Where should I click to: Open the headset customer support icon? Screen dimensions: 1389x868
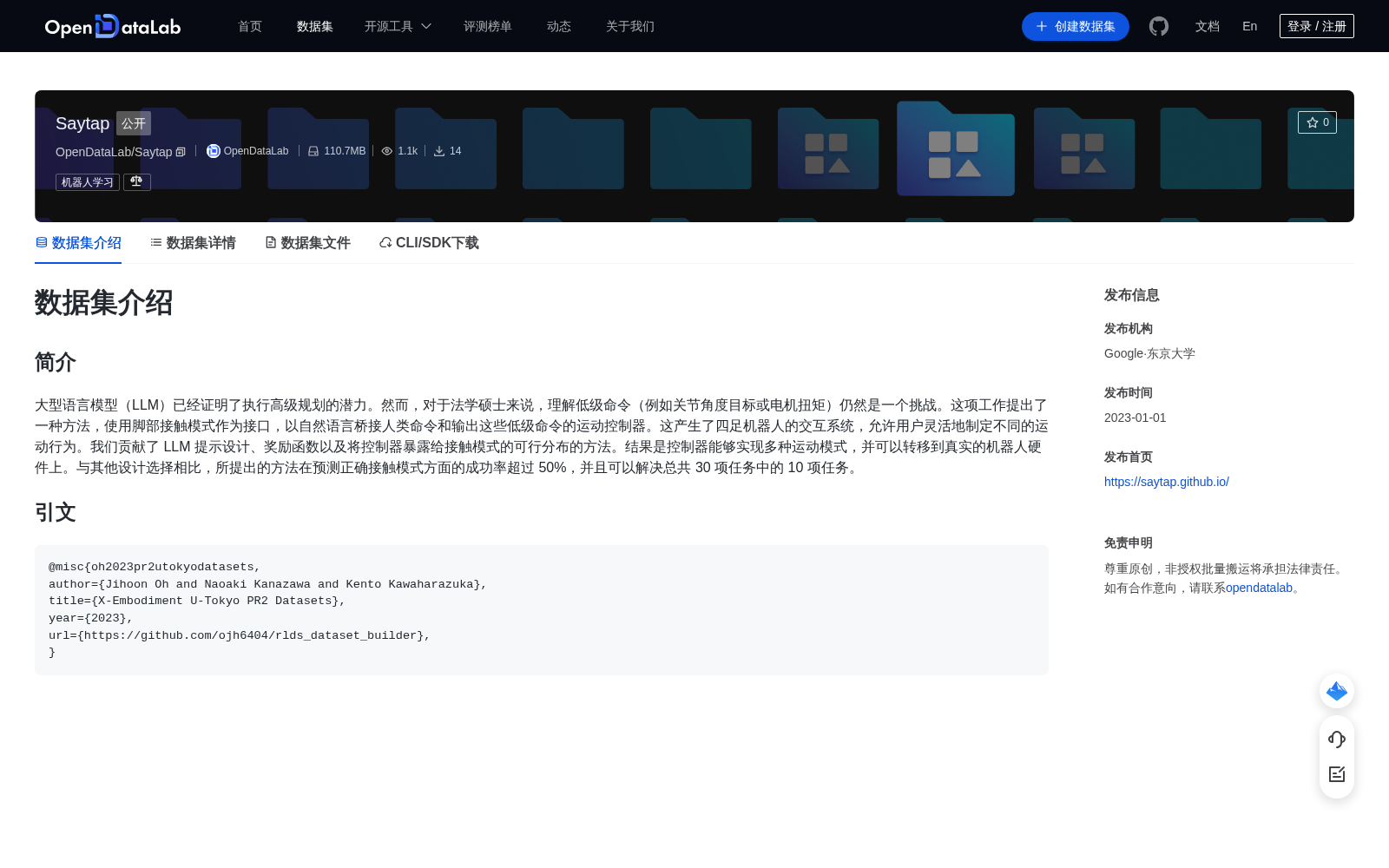click(x=1337, y=740)
